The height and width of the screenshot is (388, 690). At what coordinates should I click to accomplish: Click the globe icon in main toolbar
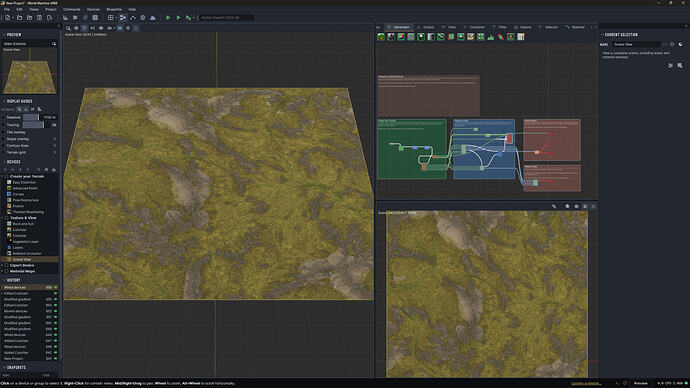coord(143,18)
